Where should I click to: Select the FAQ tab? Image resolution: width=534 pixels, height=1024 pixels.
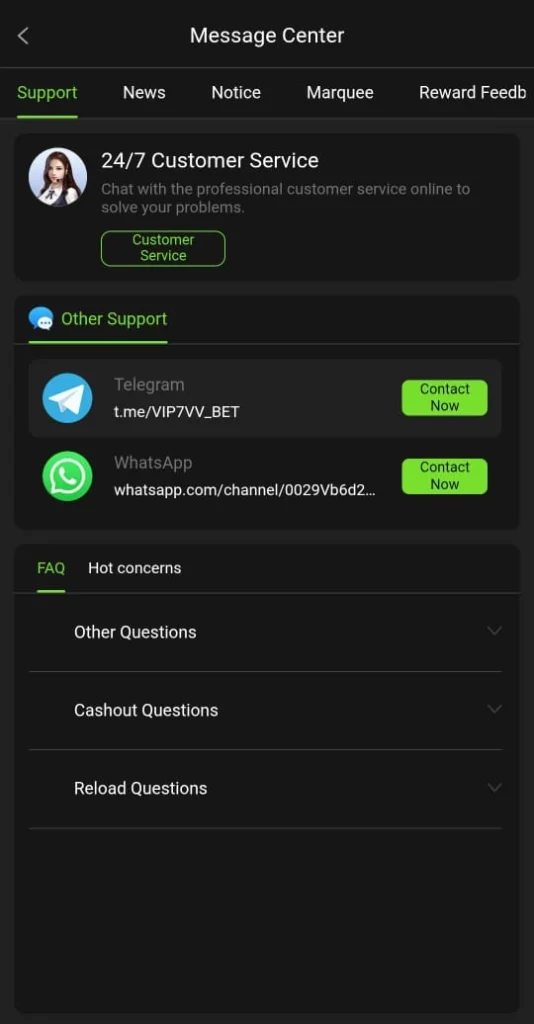(x=51, y=568)
